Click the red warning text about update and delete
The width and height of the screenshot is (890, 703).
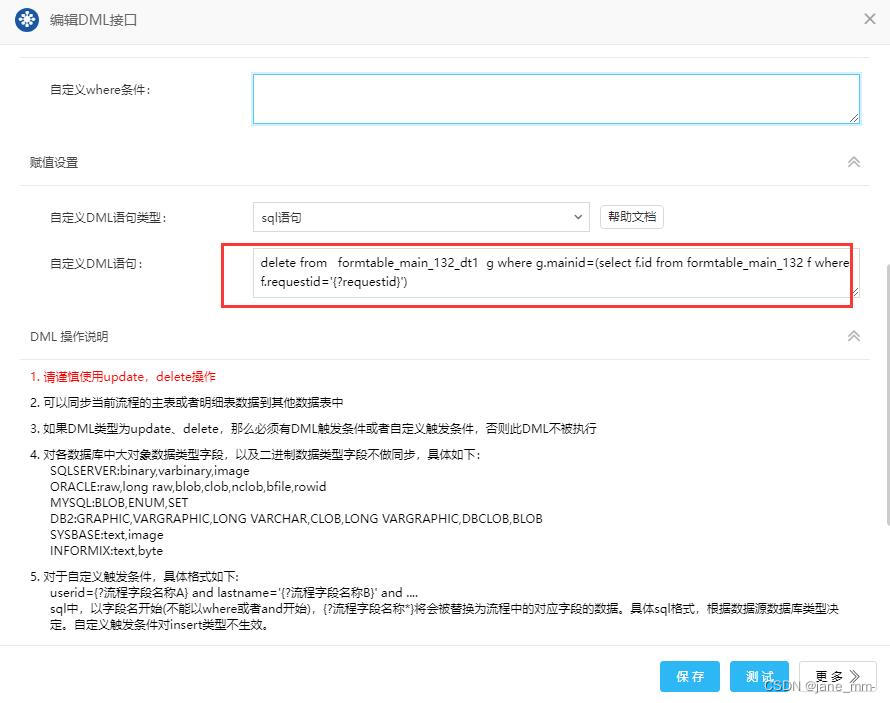(x=122, y=376)
